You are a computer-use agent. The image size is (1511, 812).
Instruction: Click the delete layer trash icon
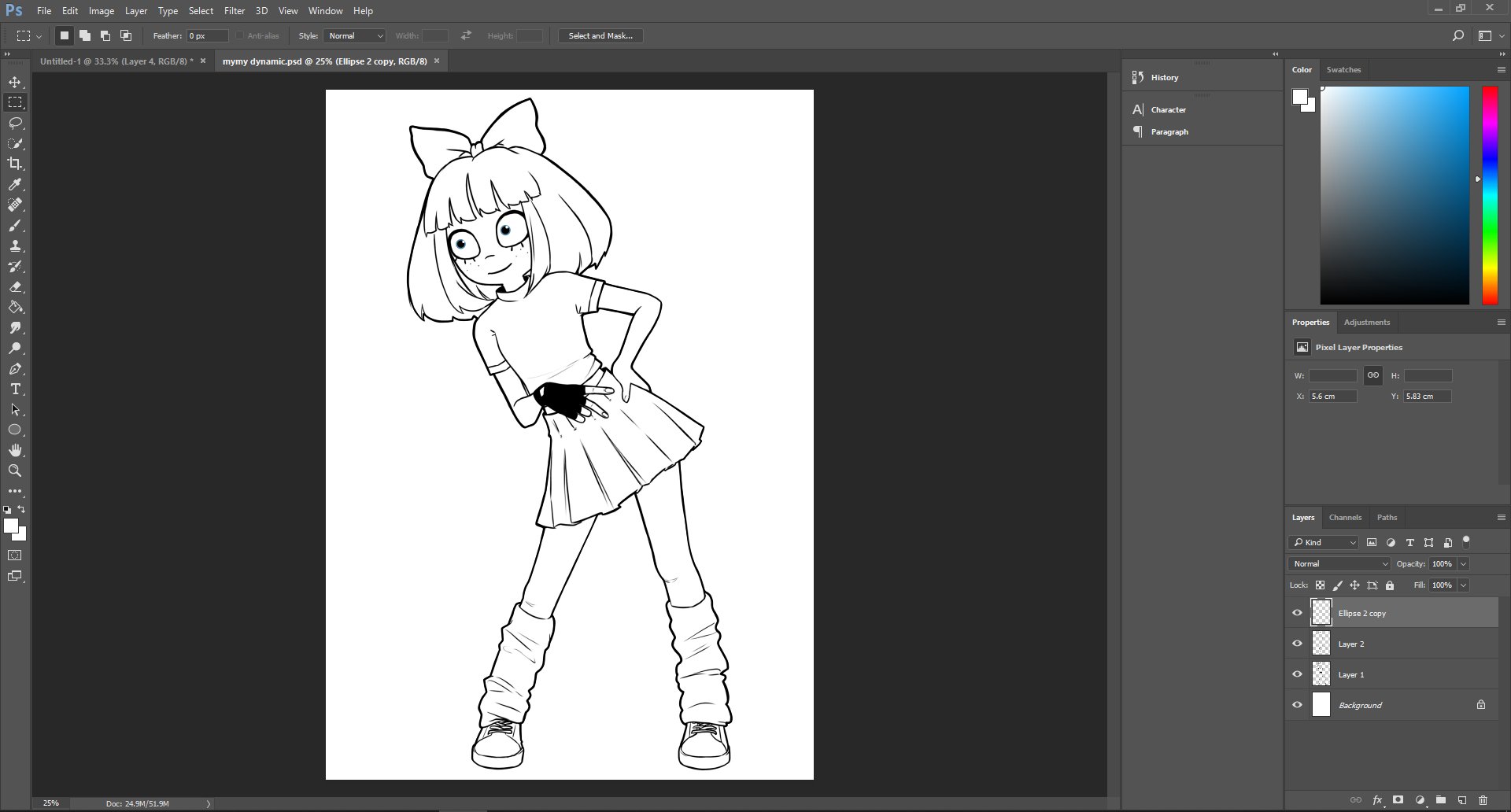(x=1483, y=800)
